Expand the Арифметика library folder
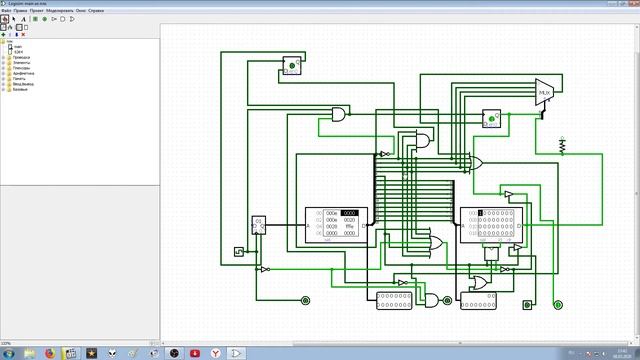640x360 pixels. click(x=3, y=73)
